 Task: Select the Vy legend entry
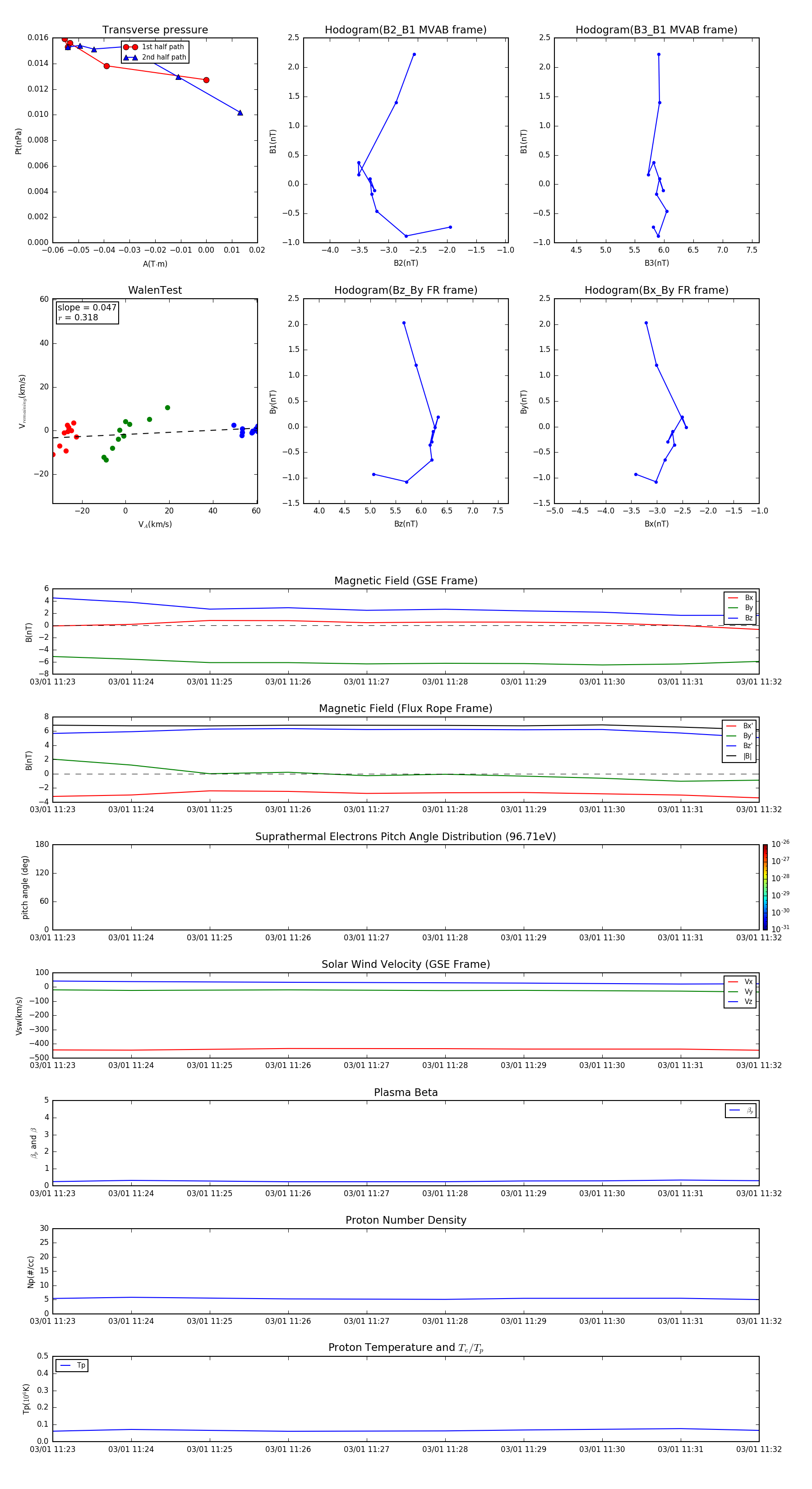coord(740,991)
